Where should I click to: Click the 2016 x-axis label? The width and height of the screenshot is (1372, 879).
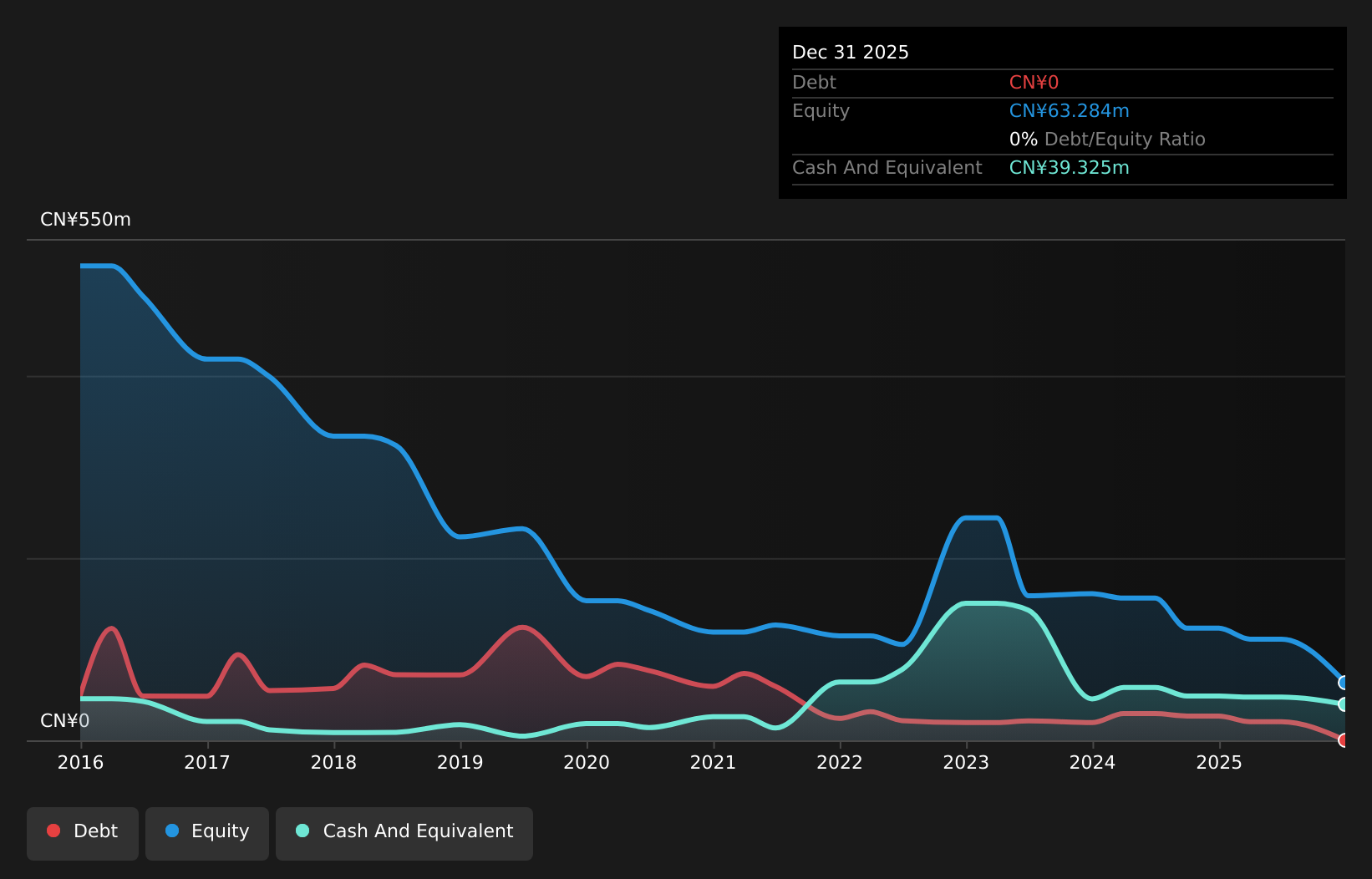(80, 762)
